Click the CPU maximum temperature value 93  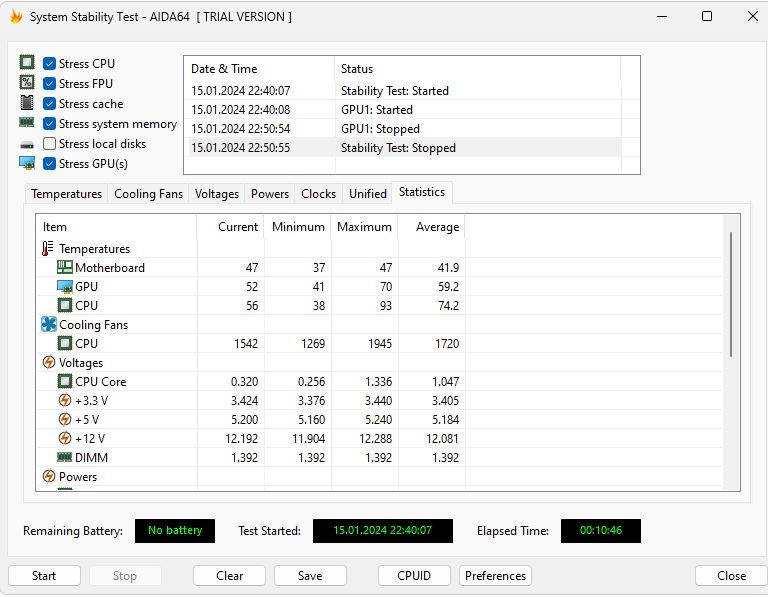(385, 306)
